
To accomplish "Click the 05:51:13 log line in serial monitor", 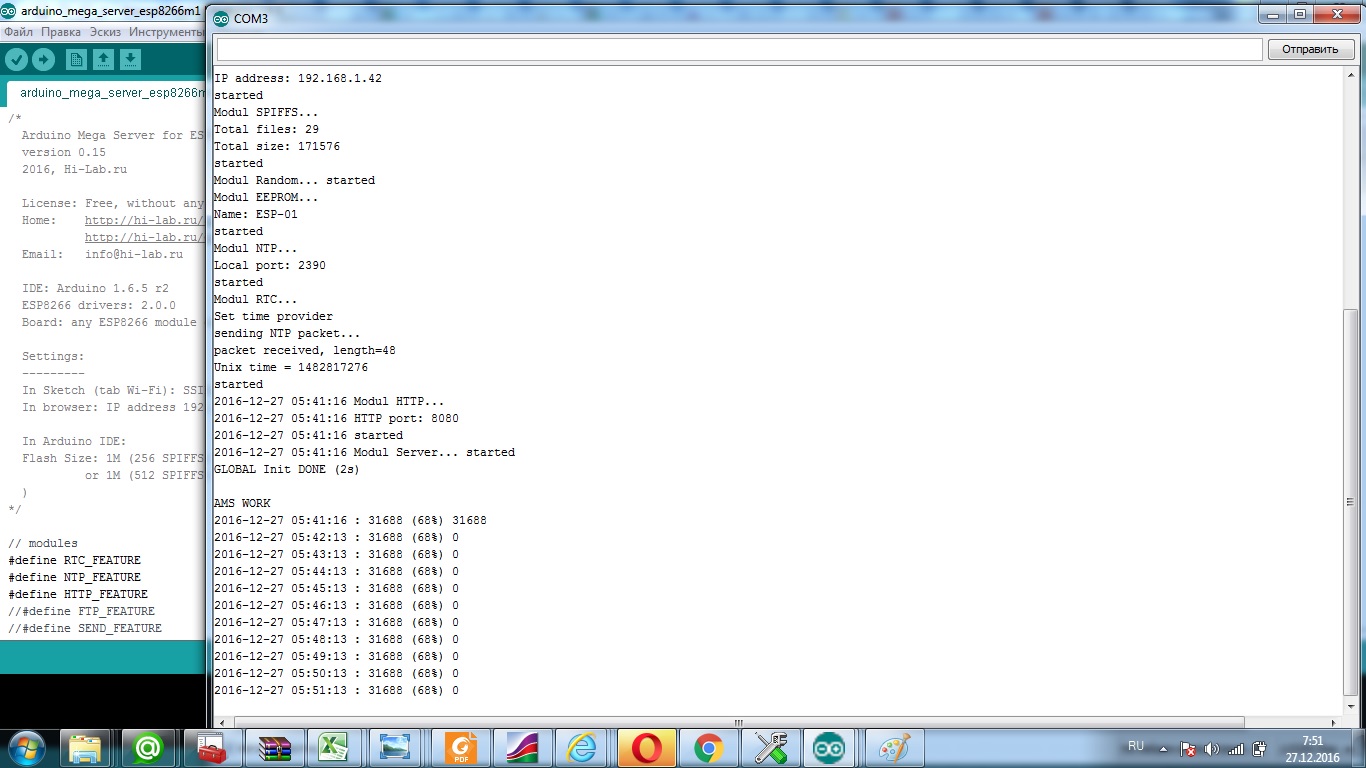I will pyautogui.click(x=337, y=690).
